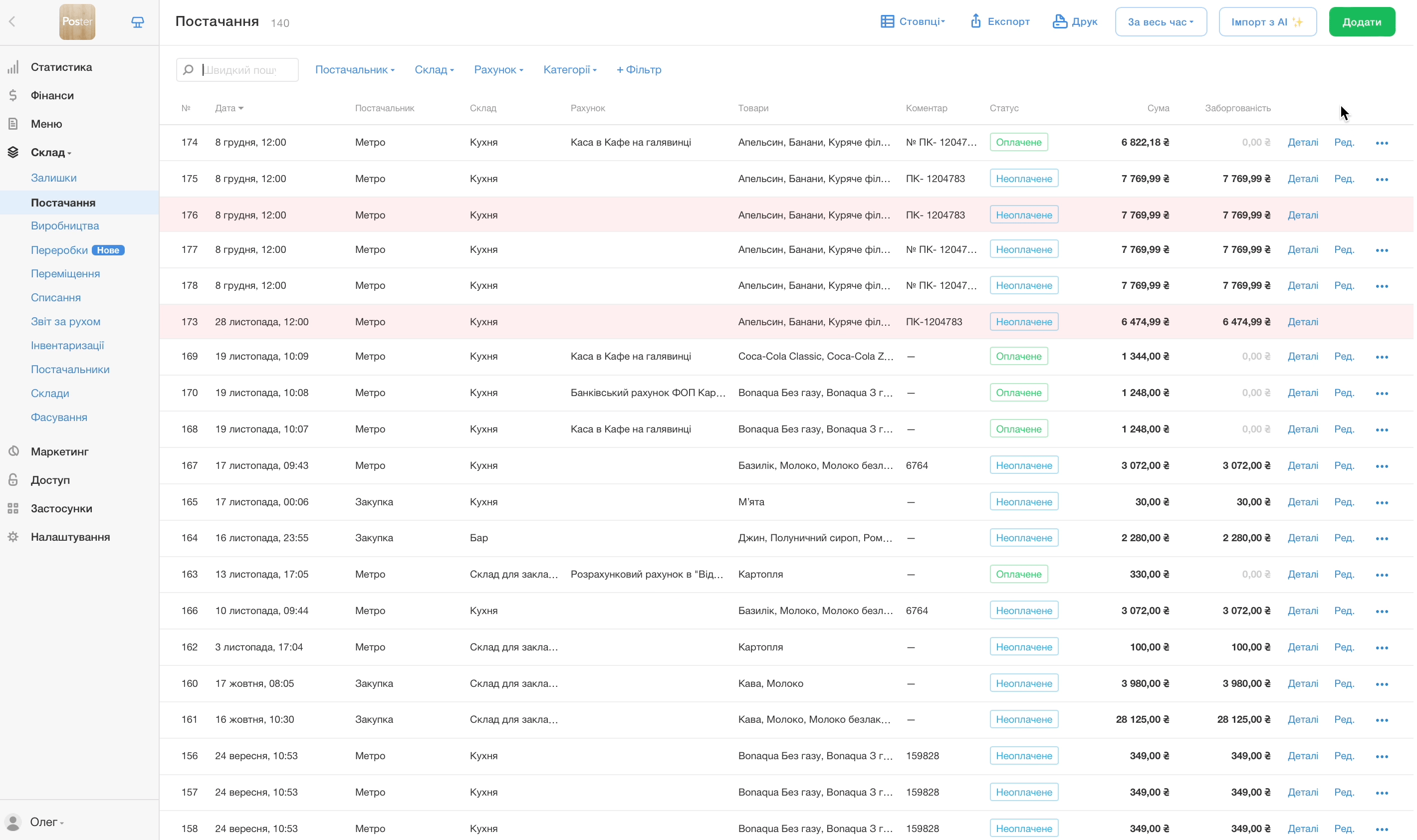
Task: Open the Фінанси section
Action: (x=52, y=95)
